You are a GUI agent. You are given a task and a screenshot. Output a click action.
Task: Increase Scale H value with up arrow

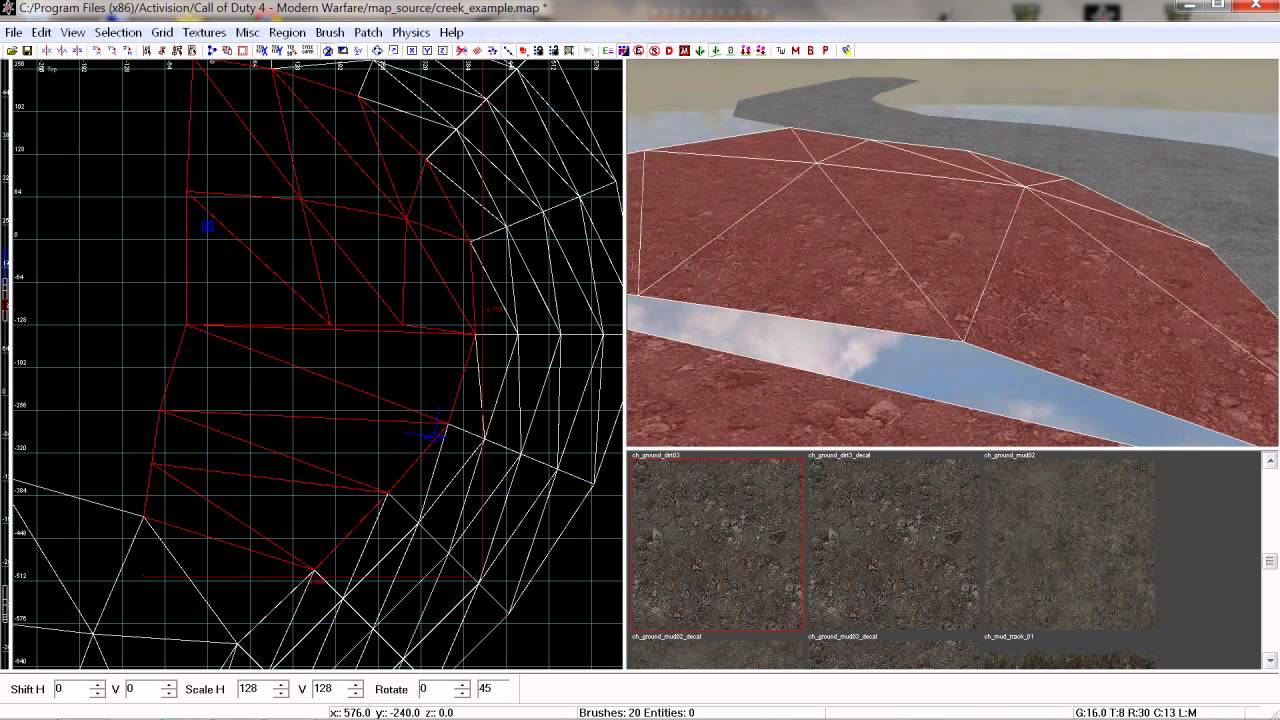(x=281, y=685)
